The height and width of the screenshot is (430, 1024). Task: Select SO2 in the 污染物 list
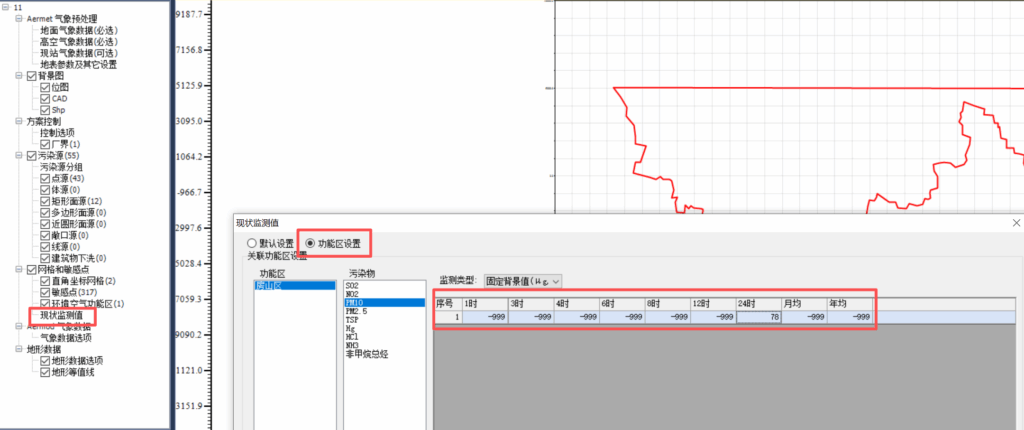[351, 285]
